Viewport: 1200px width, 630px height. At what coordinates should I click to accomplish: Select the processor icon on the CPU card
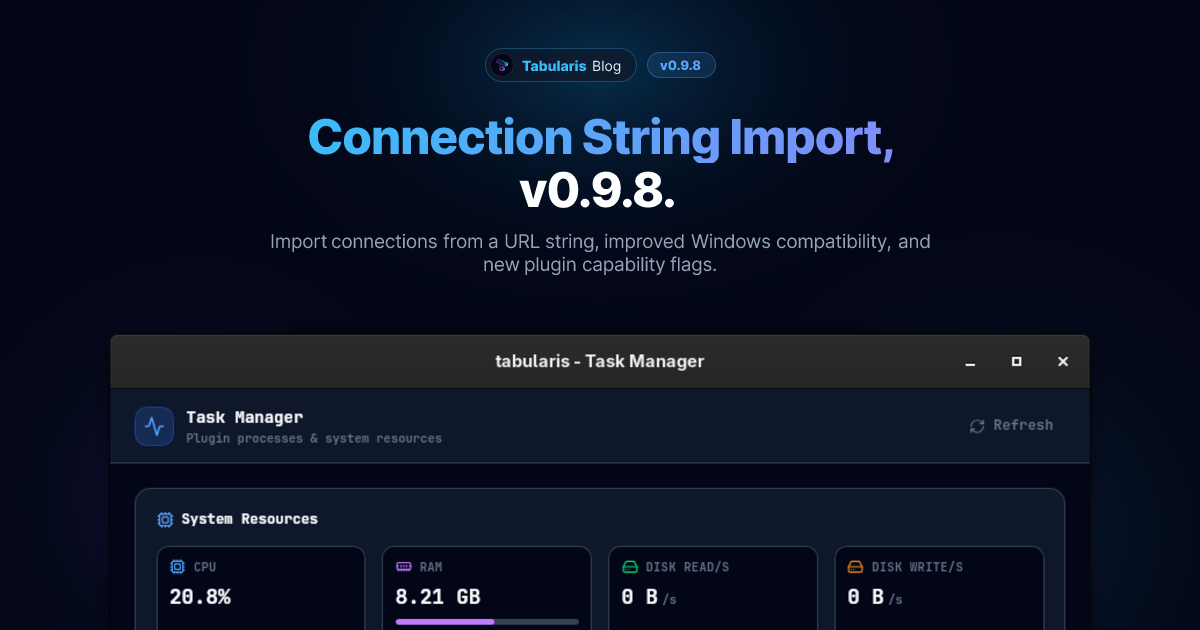point(176,566)
